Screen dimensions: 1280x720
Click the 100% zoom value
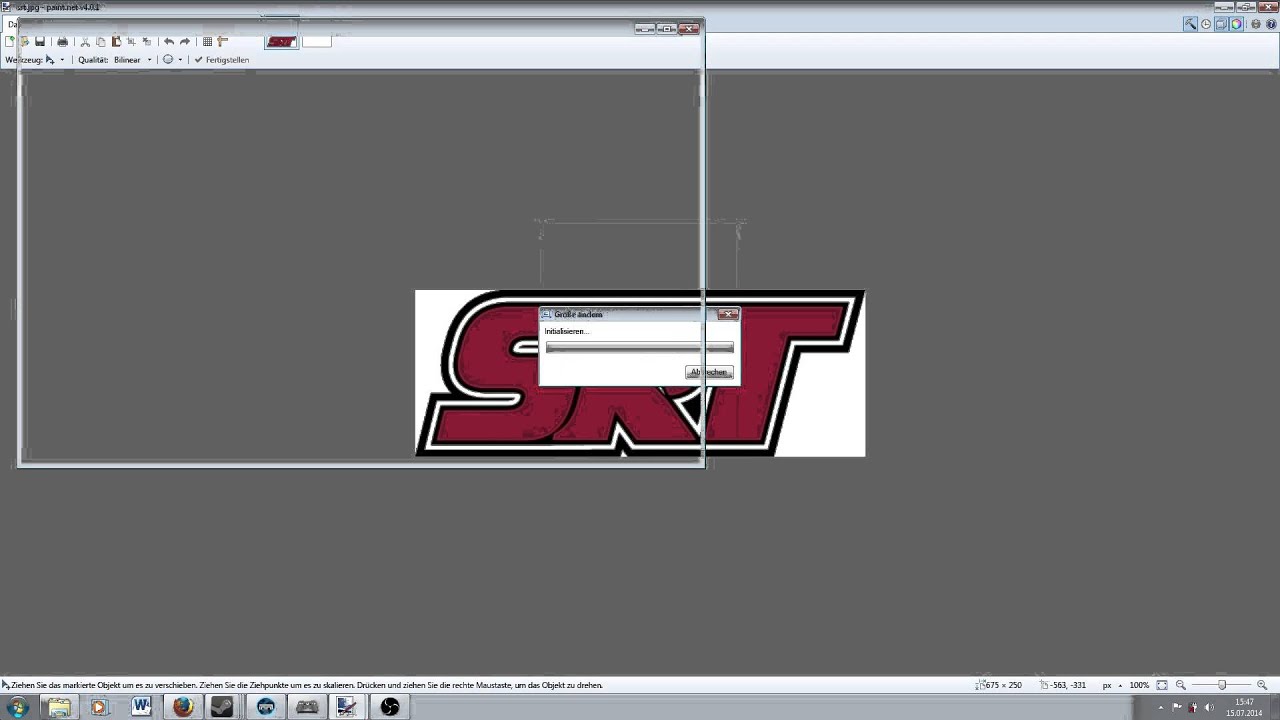pyautogui.click(x=1139, y=685)
